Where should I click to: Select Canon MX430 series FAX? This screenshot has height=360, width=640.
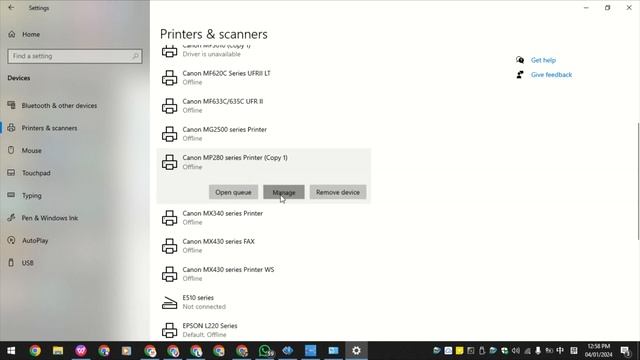(x=264, y=246)
